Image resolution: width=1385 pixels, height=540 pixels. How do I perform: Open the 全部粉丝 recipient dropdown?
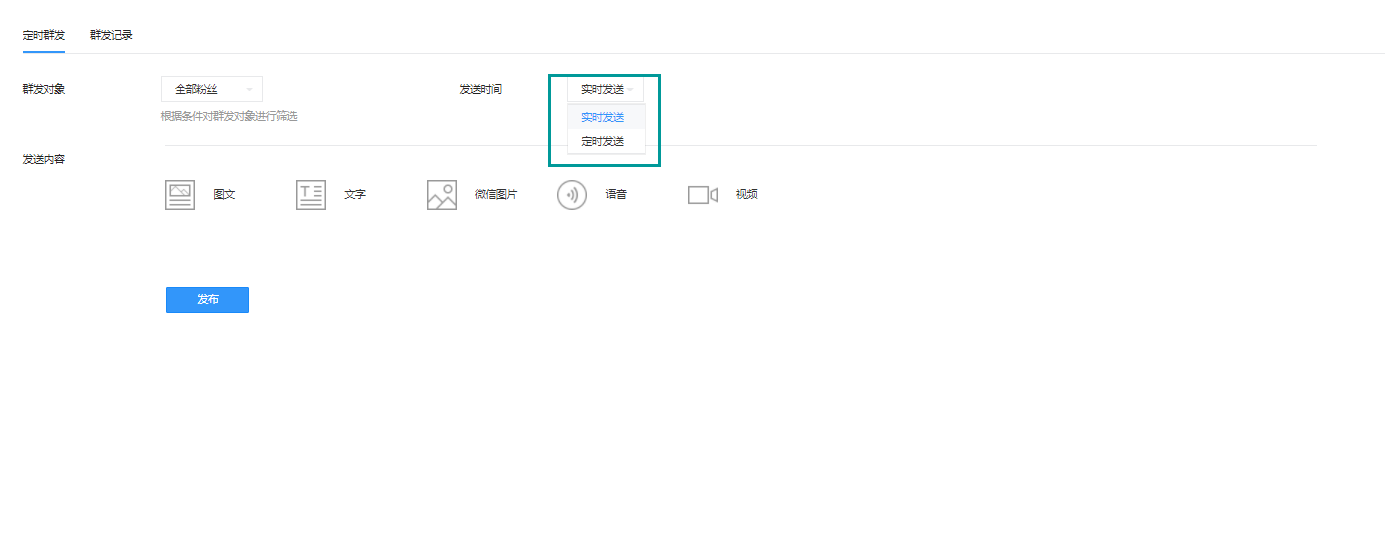pyautogui.click(x=212, y=89)
